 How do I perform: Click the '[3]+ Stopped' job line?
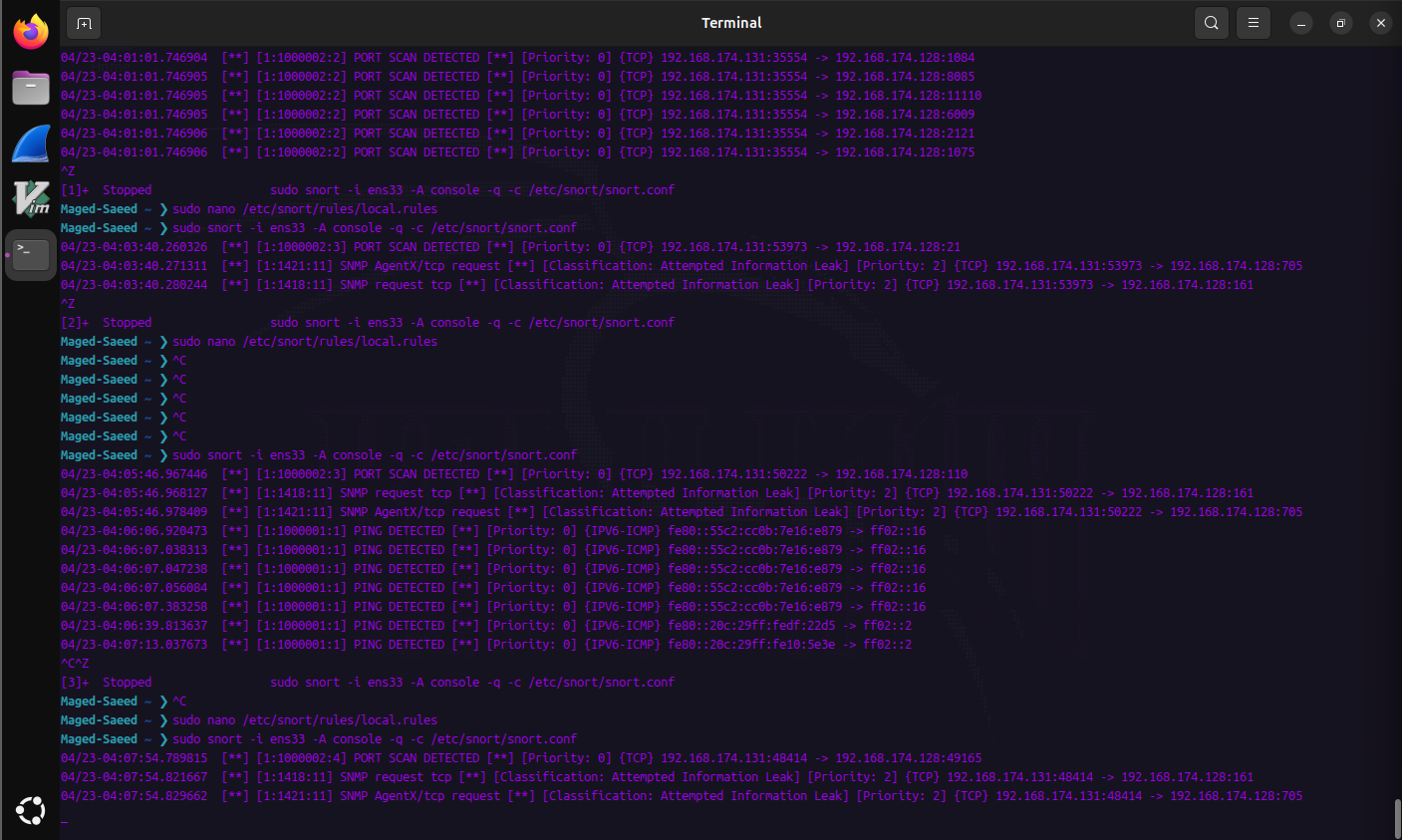[368, 683]
